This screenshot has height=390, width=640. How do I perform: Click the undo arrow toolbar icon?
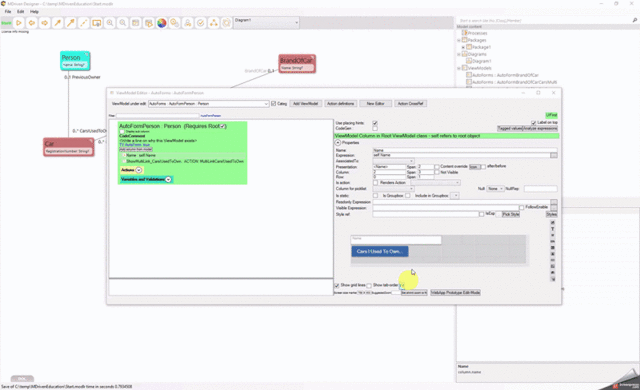tap(31, 23)
